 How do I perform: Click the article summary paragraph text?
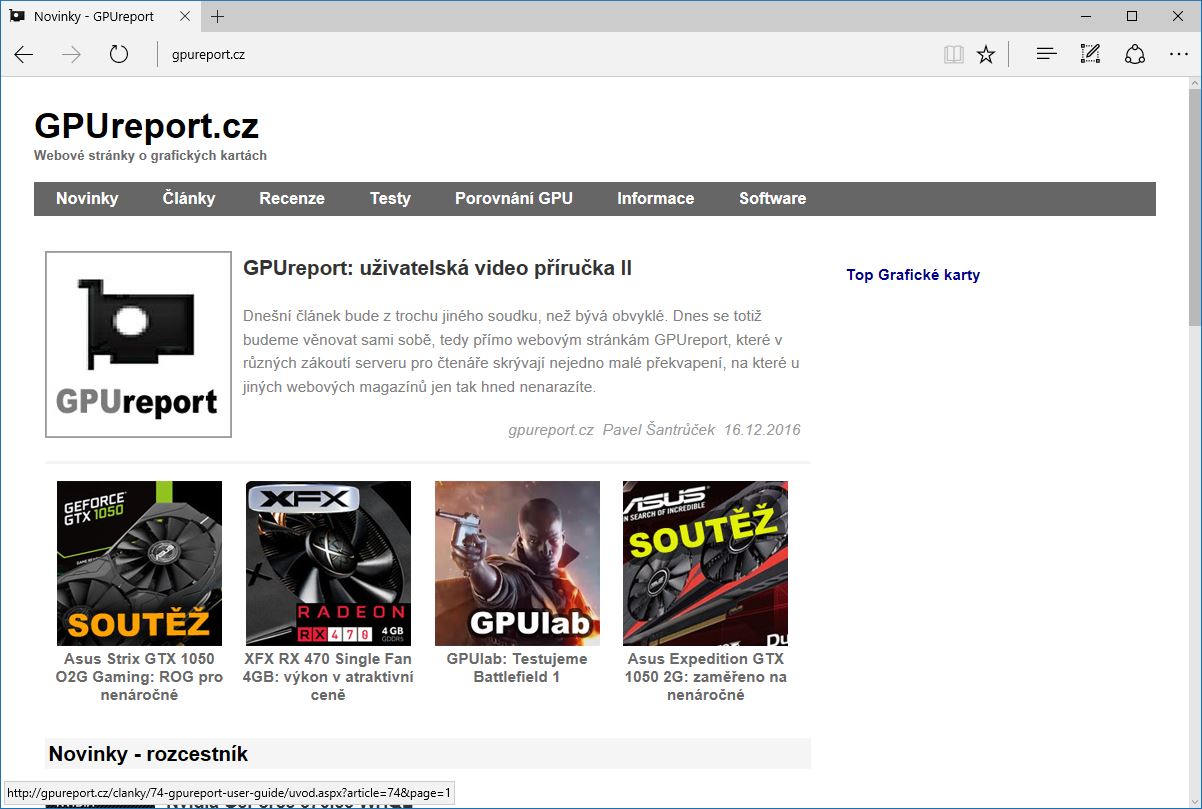[521, 350]
